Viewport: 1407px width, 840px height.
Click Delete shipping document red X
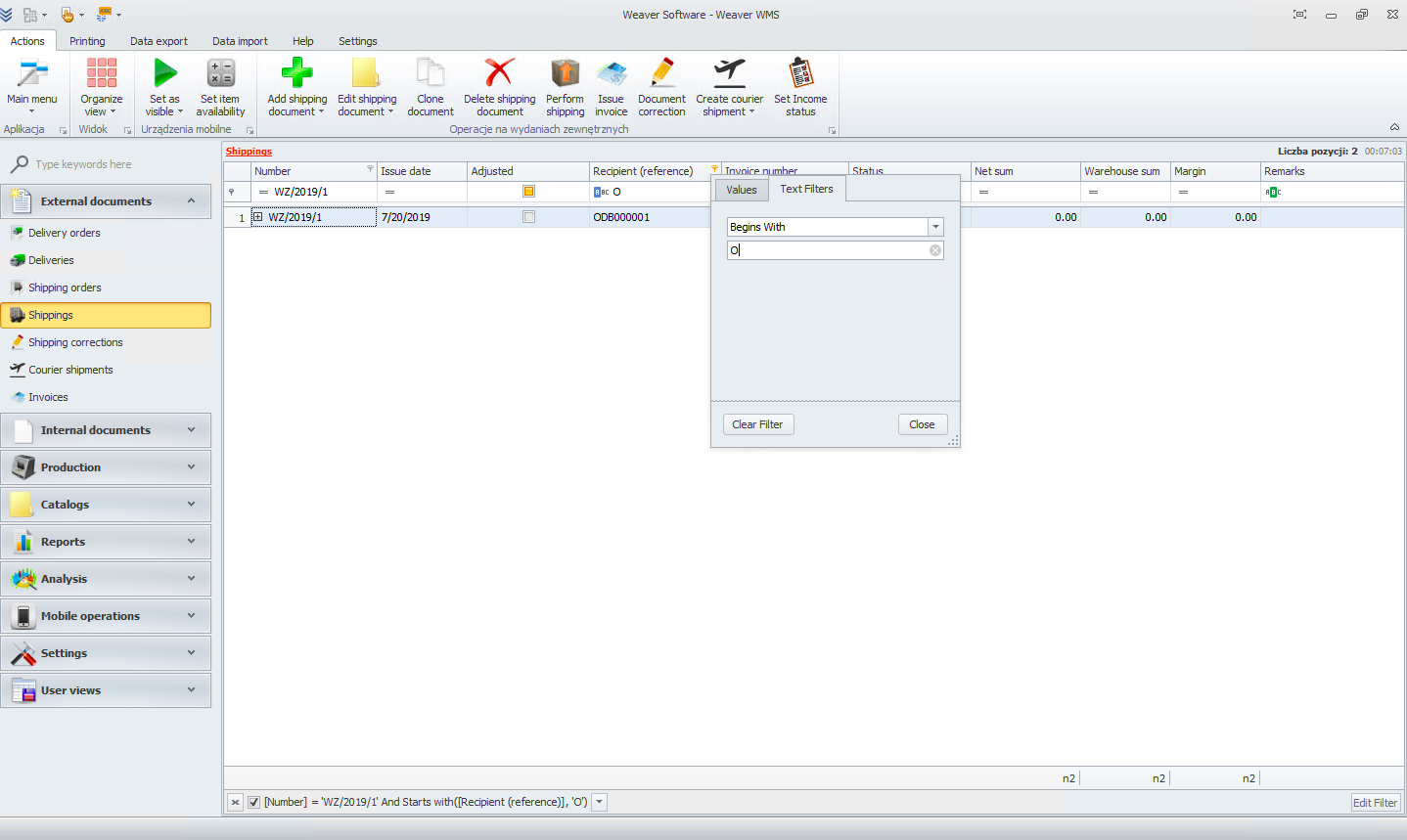pyautogui.click(x=500, y=73)
